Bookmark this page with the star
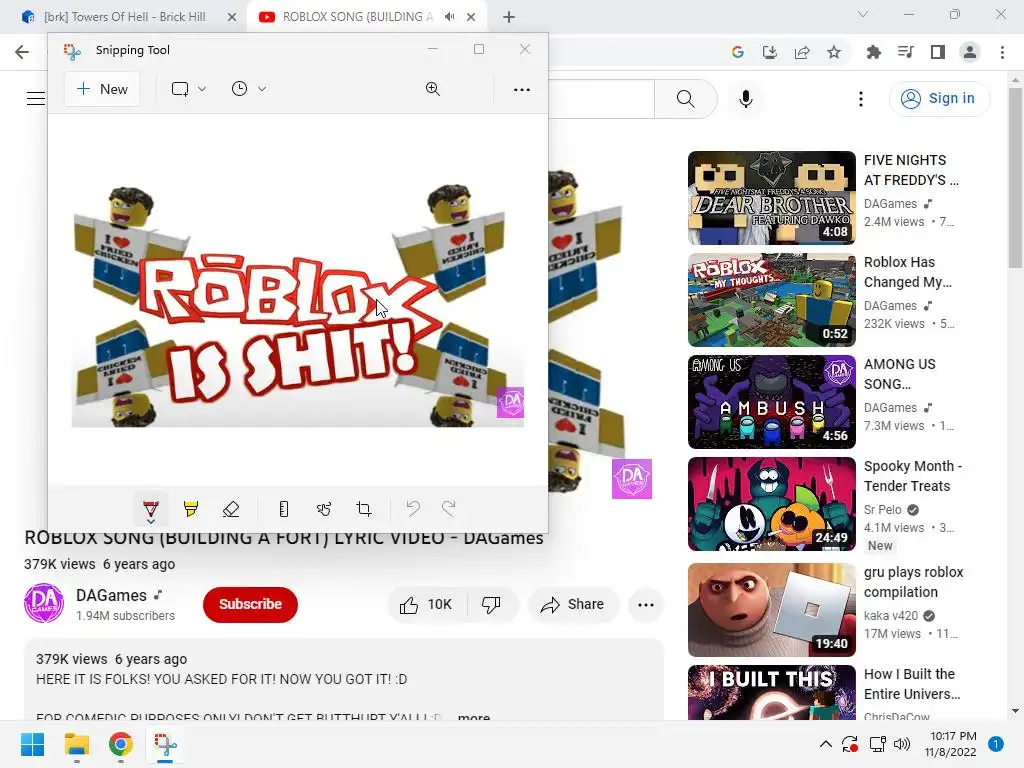This screenshot has width=1024, height=768. 834,52
